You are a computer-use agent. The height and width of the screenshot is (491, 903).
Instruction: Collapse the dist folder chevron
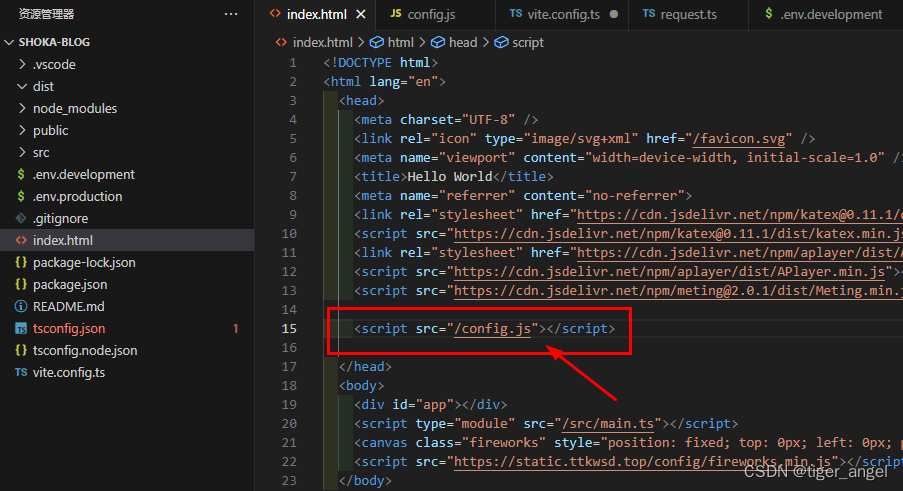tap(22, 86)
